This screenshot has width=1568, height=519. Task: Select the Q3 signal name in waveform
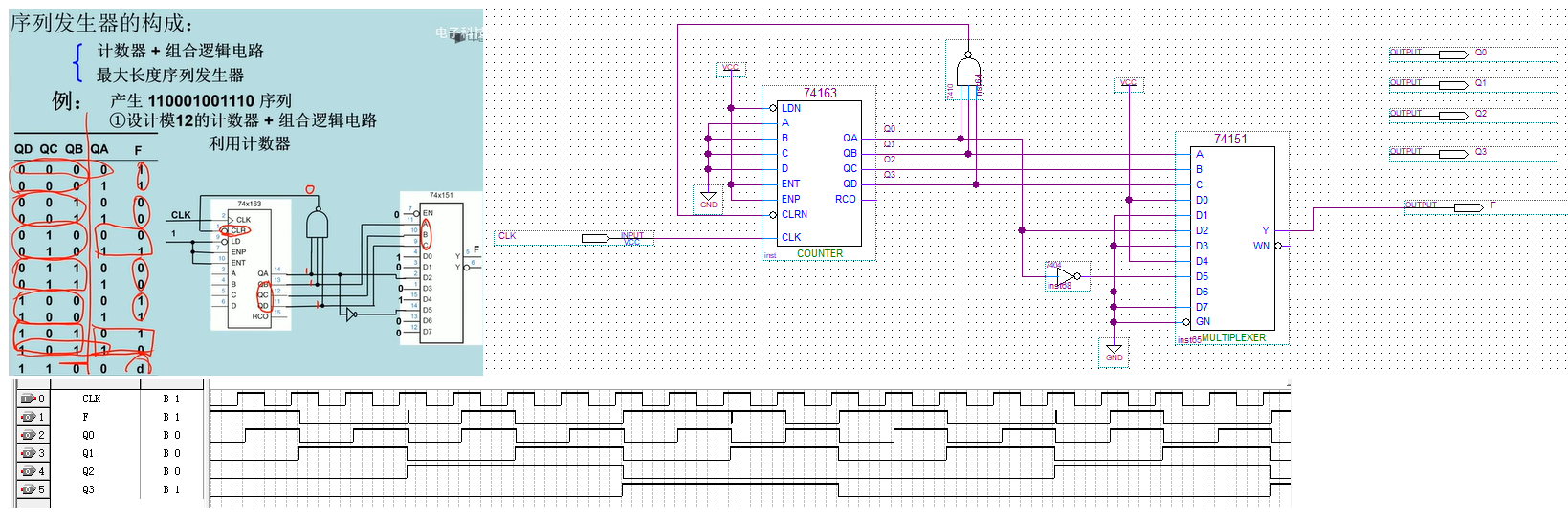pos(88,489)
